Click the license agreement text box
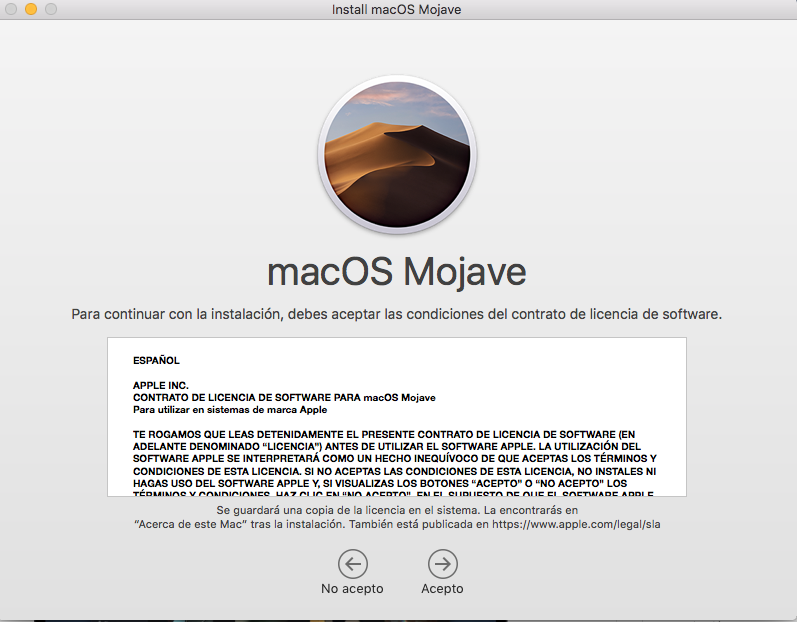Image resolution: width=797 pixels, height=622 pixels. click(397, 417)
